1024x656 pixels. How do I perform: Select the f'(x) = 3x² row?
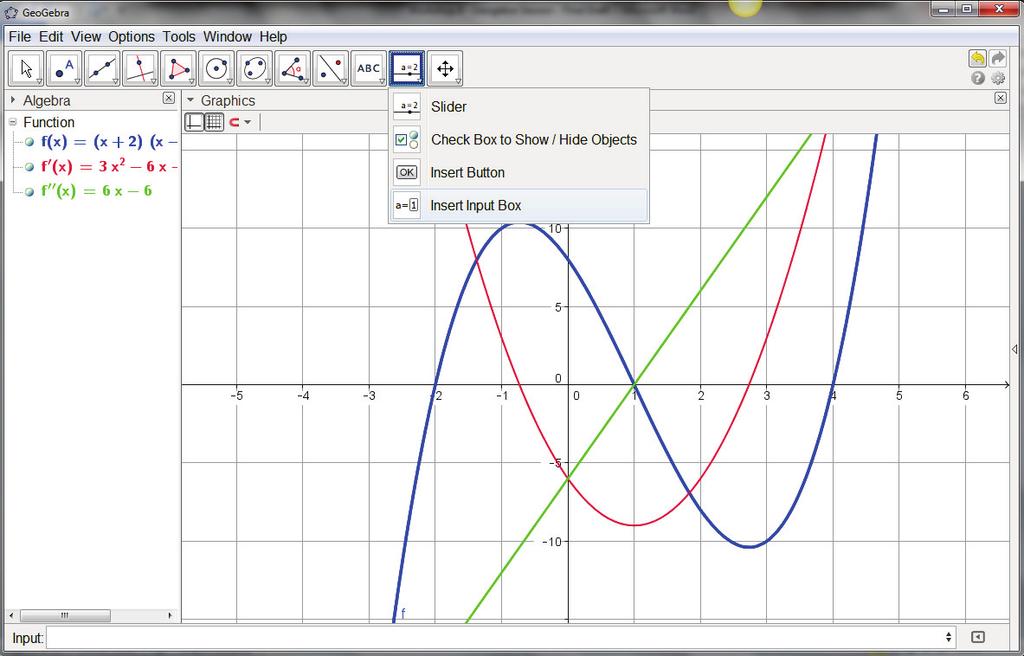(108, 167)
